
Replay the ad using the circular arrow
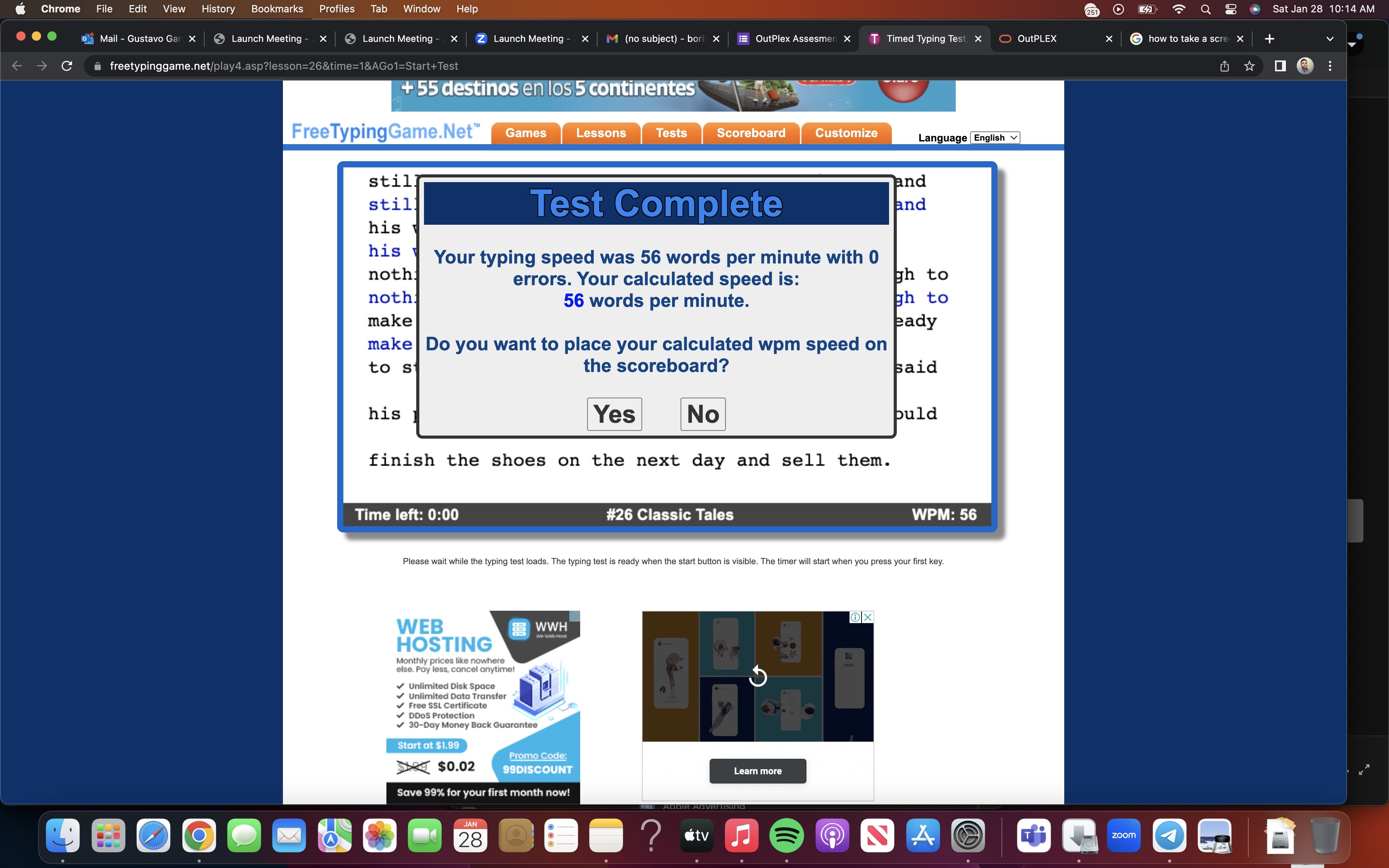point(758,676)
